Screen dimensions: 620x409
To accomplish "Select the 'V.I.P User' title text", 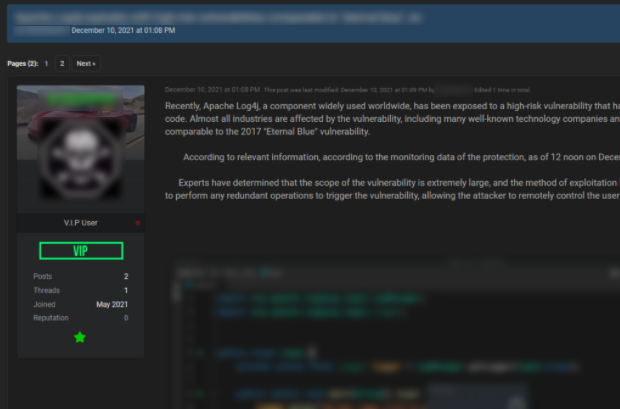I will [81, 223].
